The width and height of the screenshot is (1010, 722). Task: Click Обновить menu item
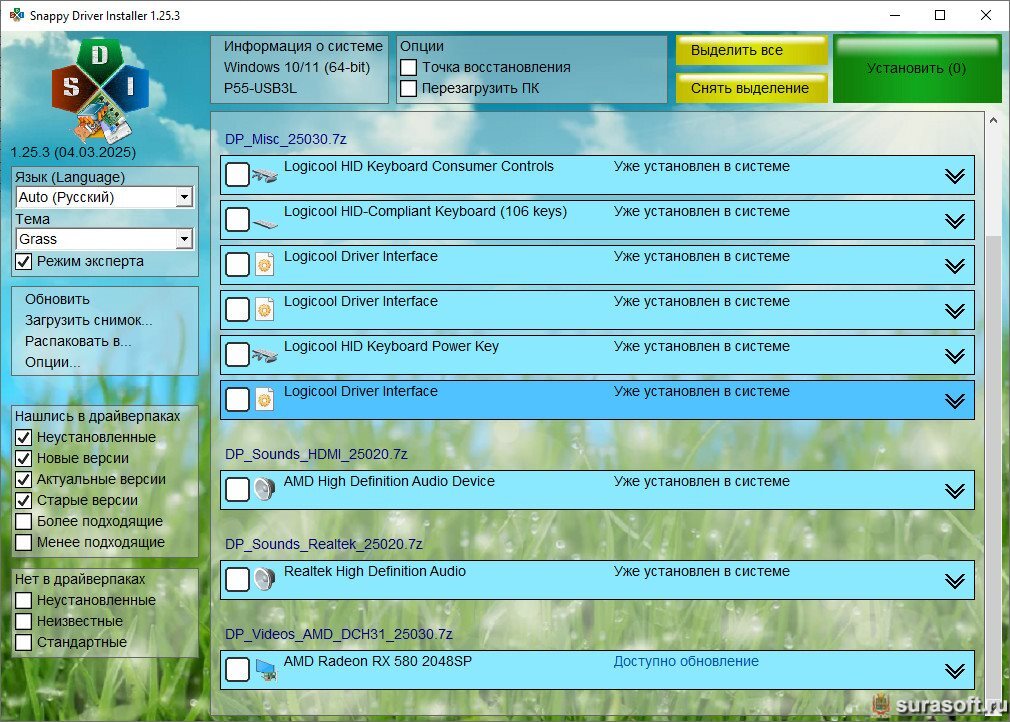point(57,299)
